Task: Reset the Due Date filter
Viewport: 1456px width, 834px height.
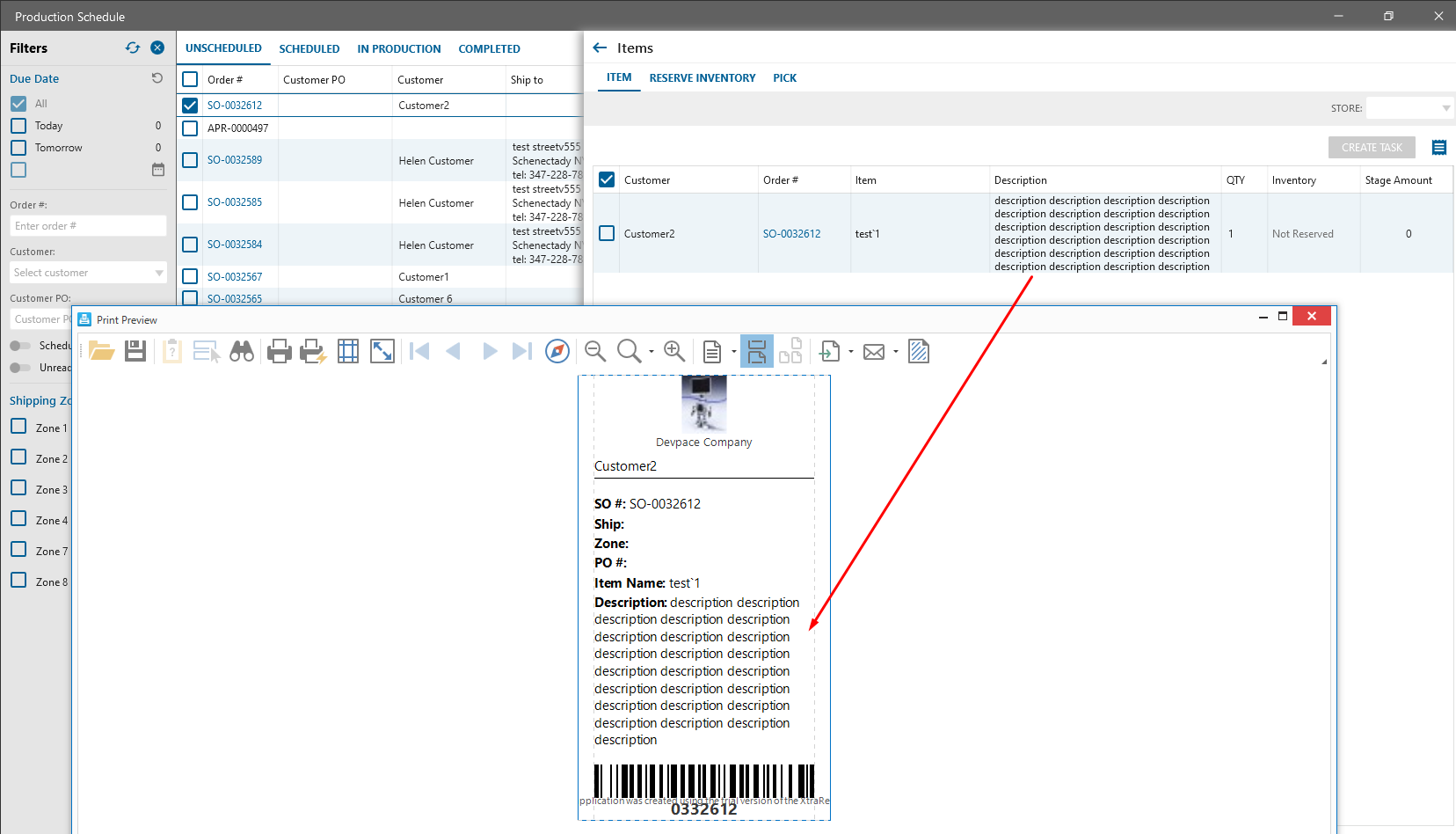Action: tap(157, 78)
